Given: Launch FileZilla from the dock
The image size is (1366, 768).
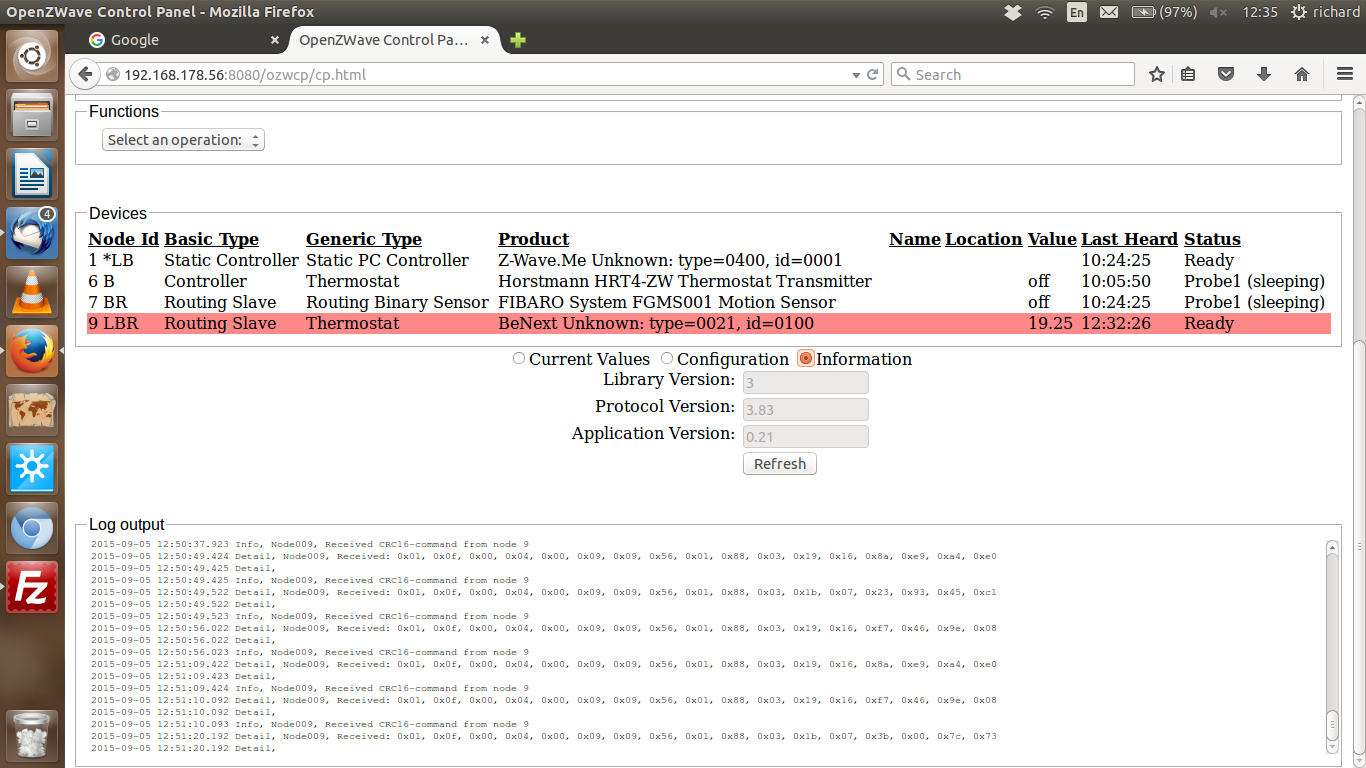Looking at the screenshot, I should [x=32, y=587].
